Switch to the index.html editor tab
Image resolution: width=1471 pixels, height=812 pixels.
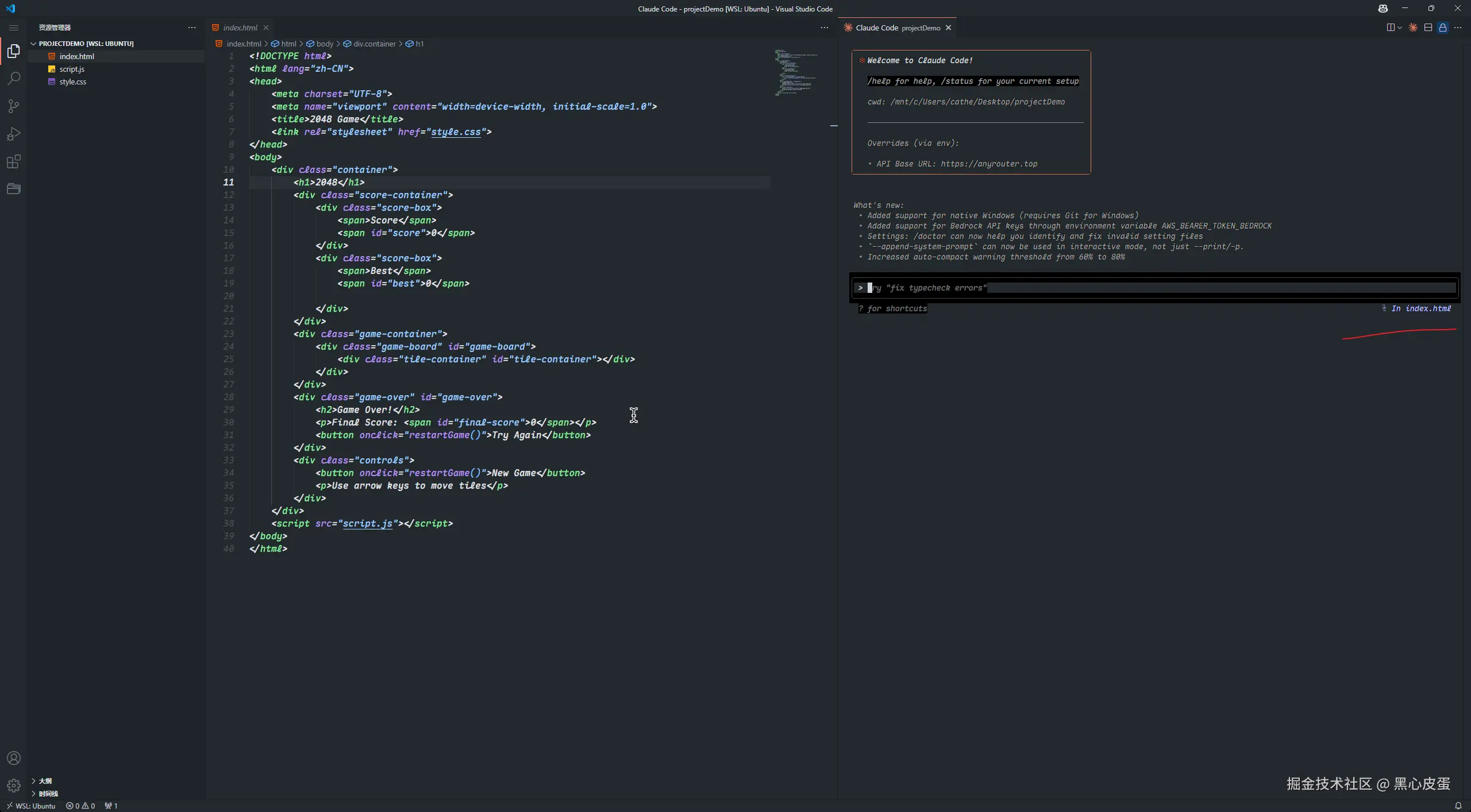[x=240, y=28]
